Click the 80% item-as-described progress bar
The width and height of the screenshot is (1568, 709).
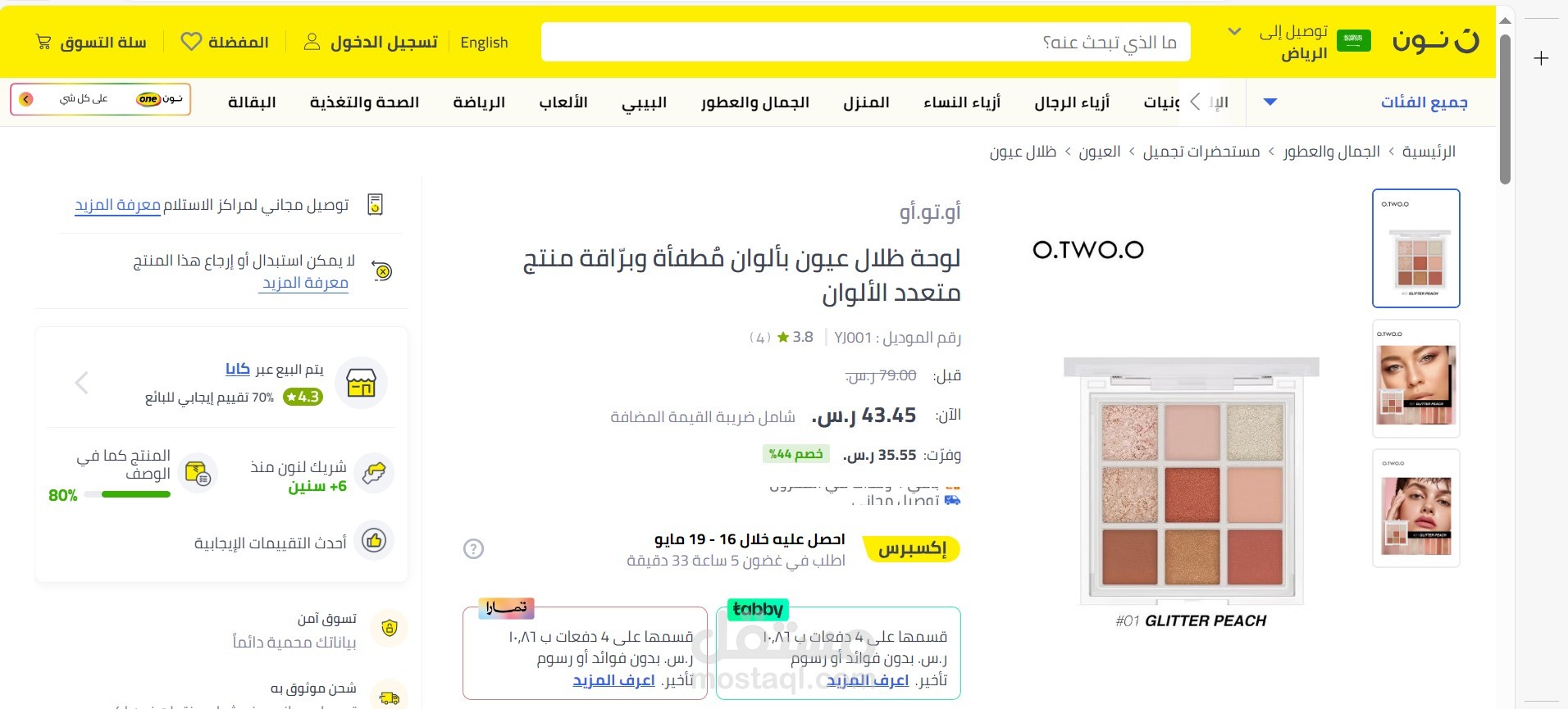[127, 494]
